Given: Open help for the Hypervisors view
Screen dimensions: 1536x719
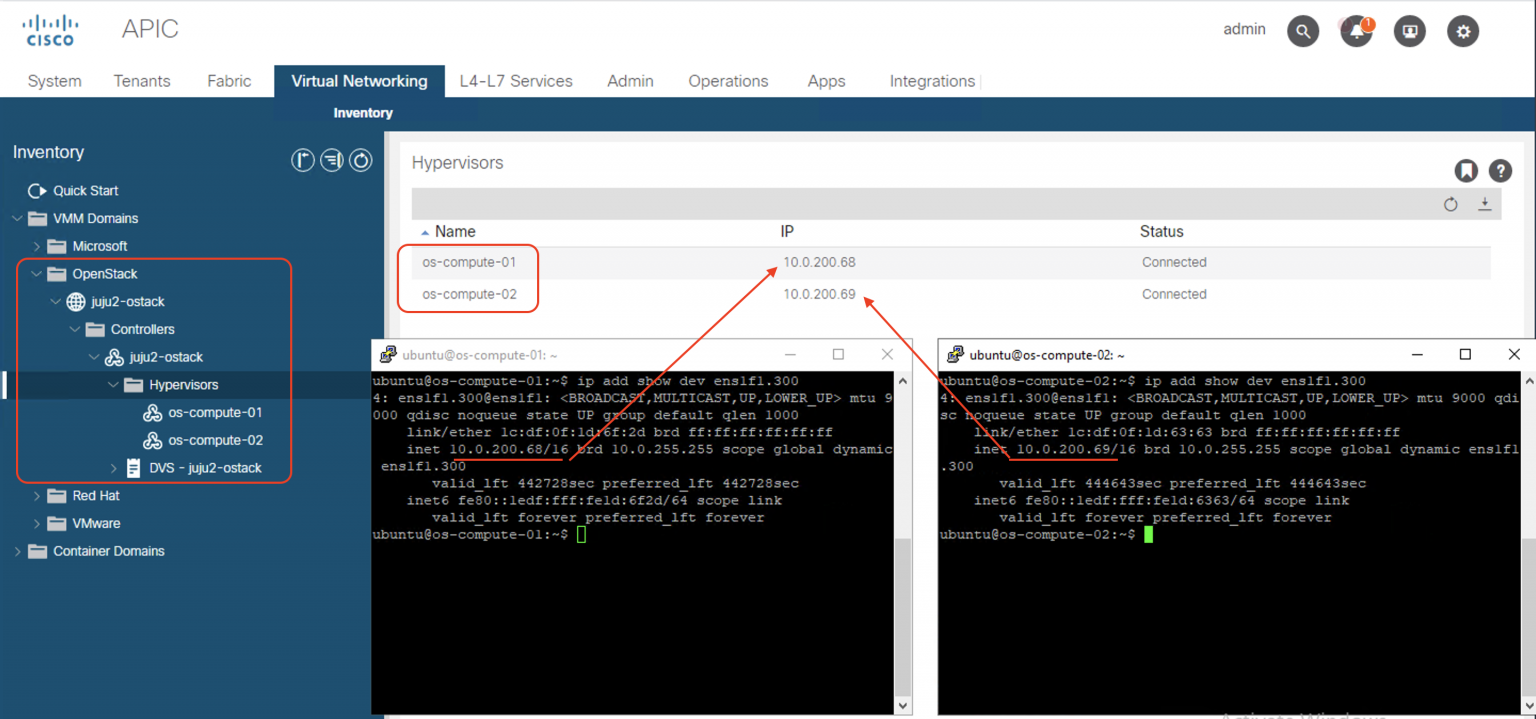Looking at the screenshot, I should tap(1500, 170).
